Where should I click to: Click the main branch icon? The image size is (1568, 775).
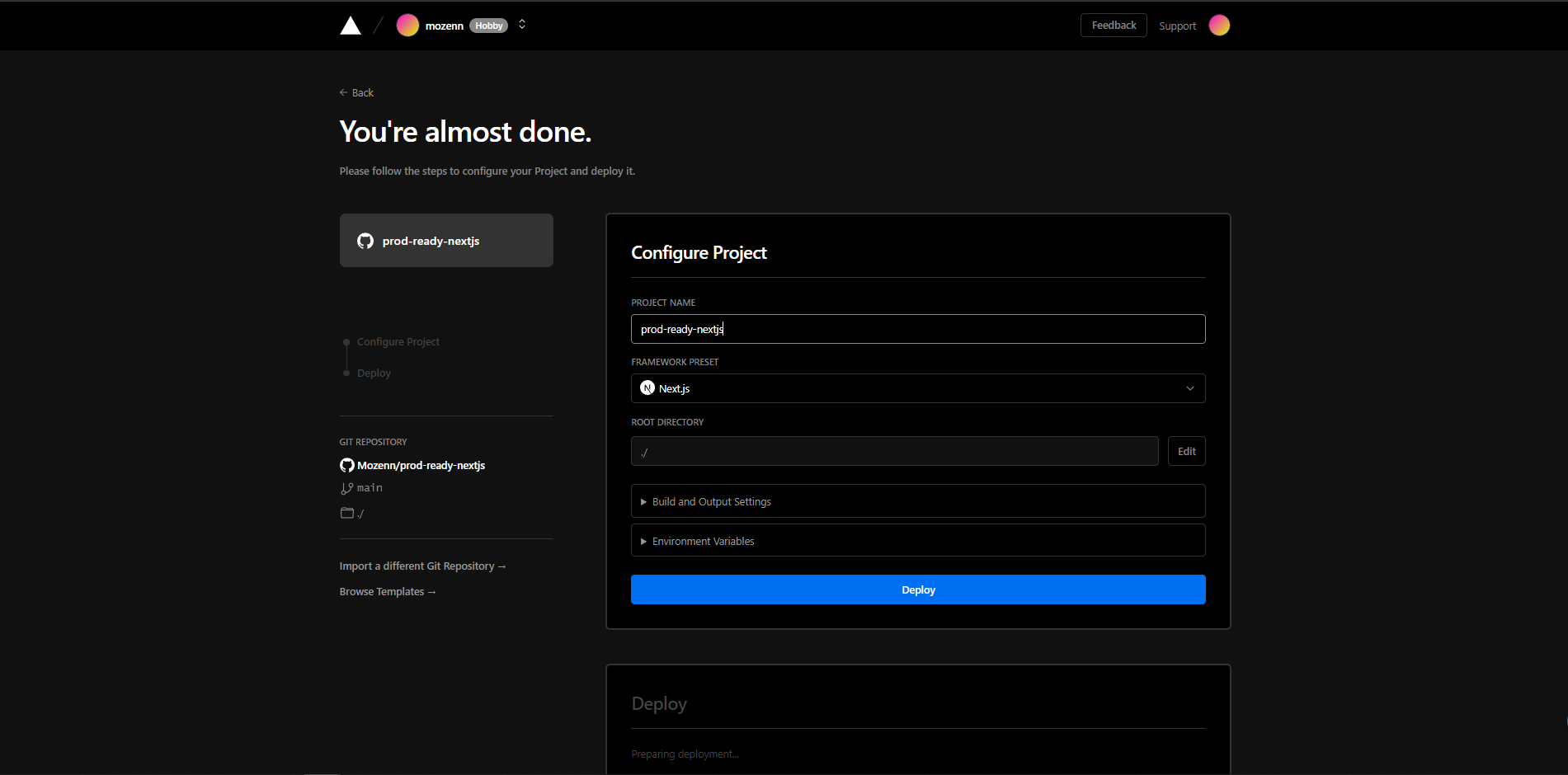[347, 488]
